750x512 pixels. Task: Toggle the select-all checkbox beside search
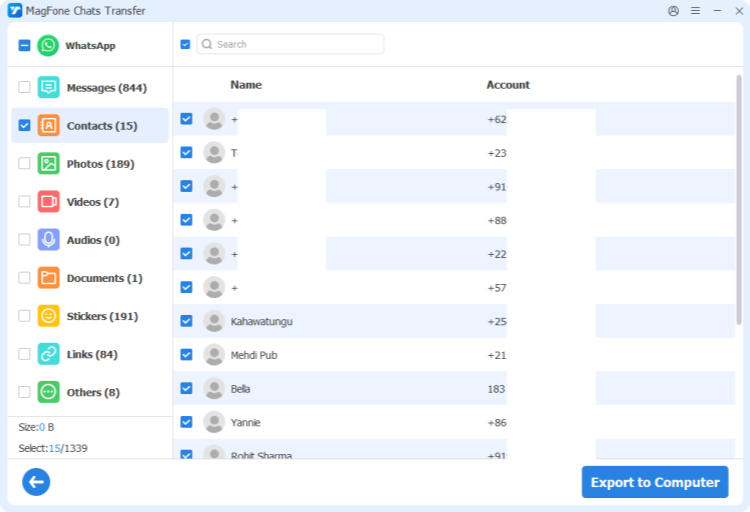point(185,44)
